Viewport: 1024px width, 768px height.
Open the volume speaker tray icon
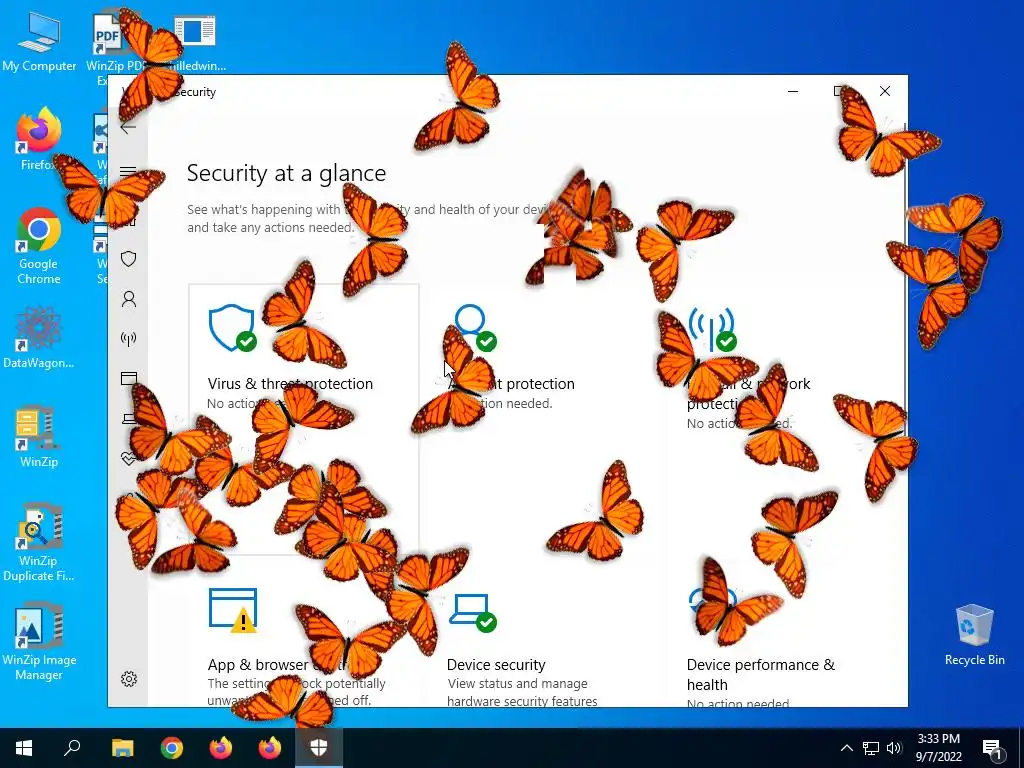coord(894,748)
